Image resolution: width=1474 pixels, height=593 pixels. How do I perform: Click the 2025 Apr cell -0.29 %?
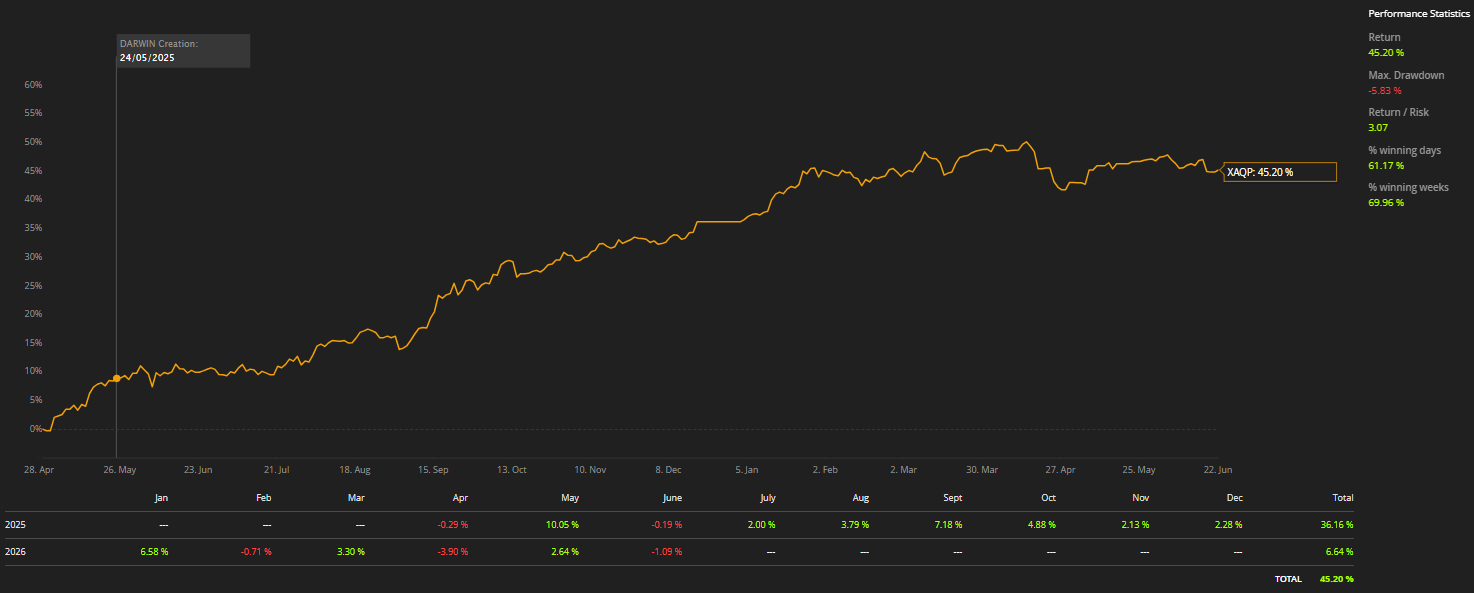pyautogui.click(x=452, y=524)
